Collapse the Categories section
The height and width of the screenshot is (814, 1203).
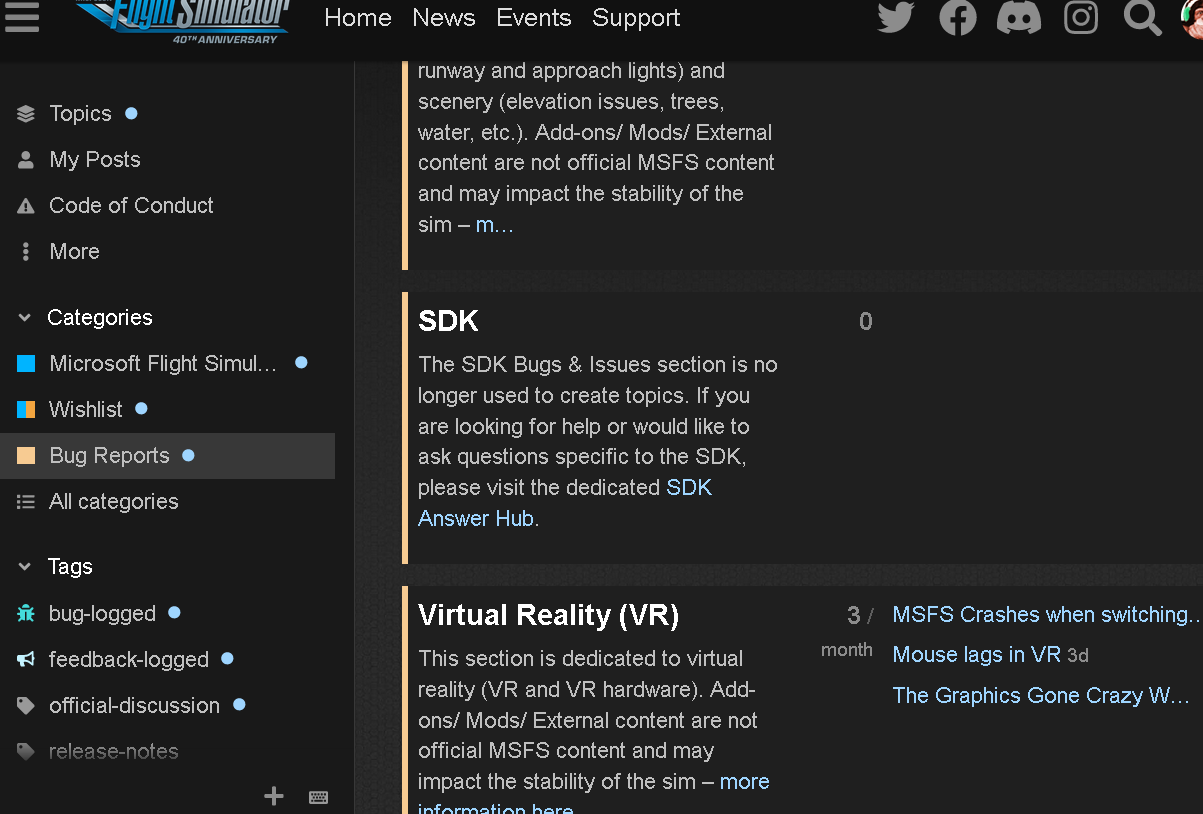click(22, 317)
